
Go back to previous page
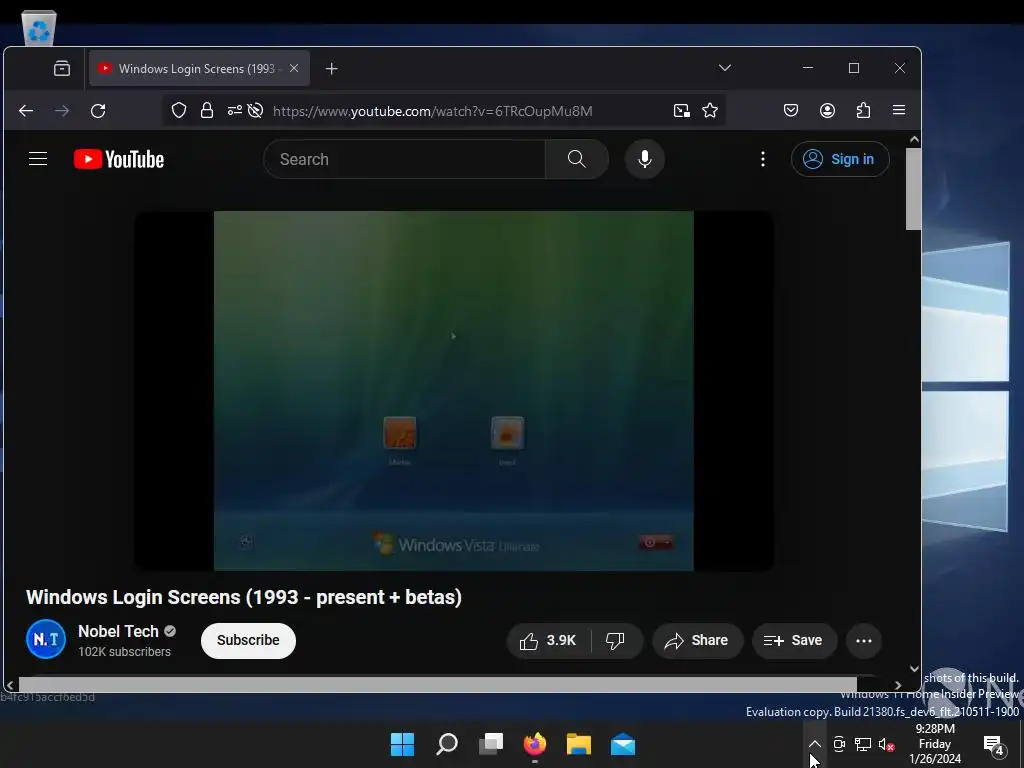(x=26, y=111)
